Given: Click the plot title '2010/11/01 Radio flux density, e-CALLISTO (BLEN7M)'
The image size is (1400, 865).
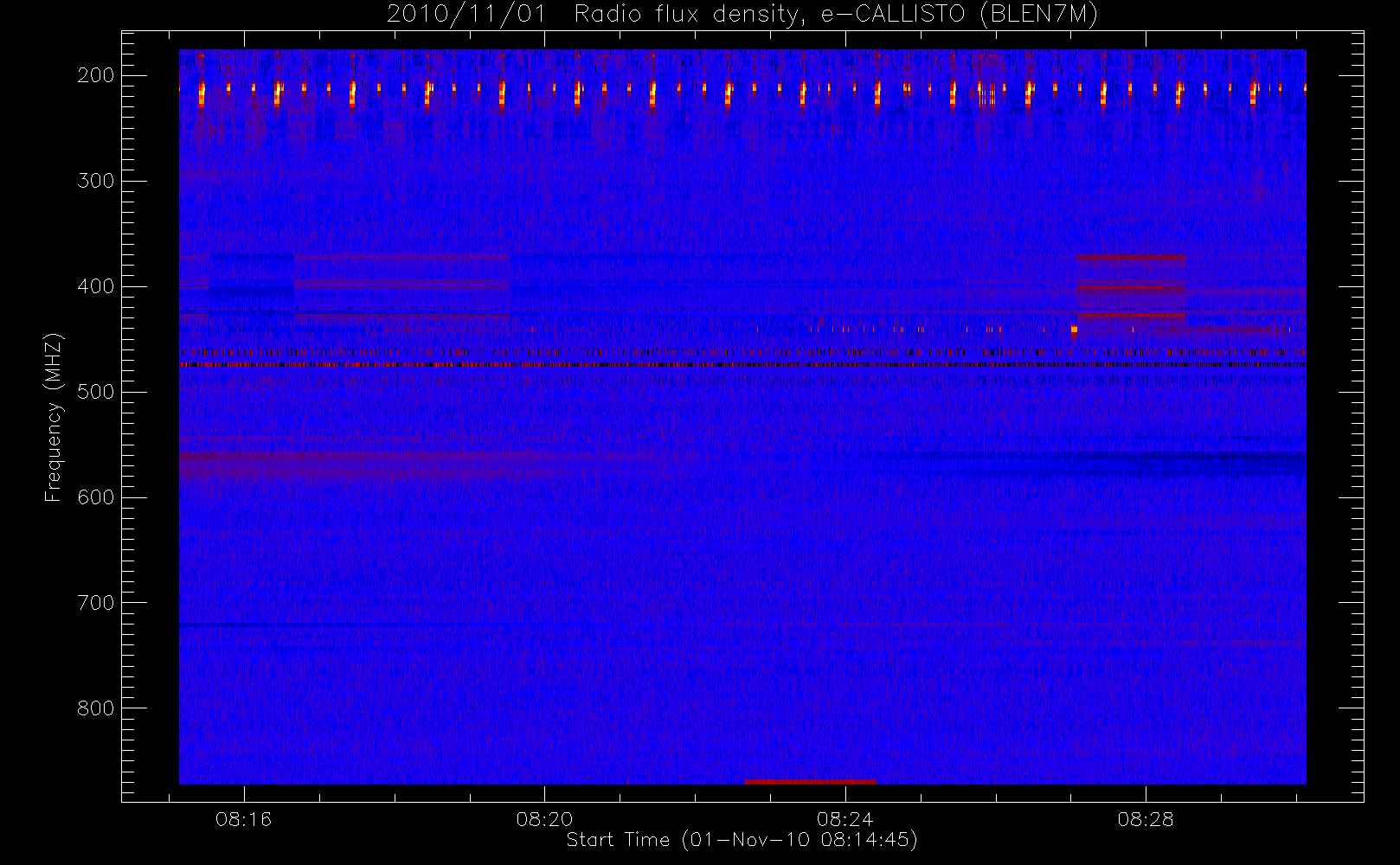Looking at the screenshot, I should point(742,14).
